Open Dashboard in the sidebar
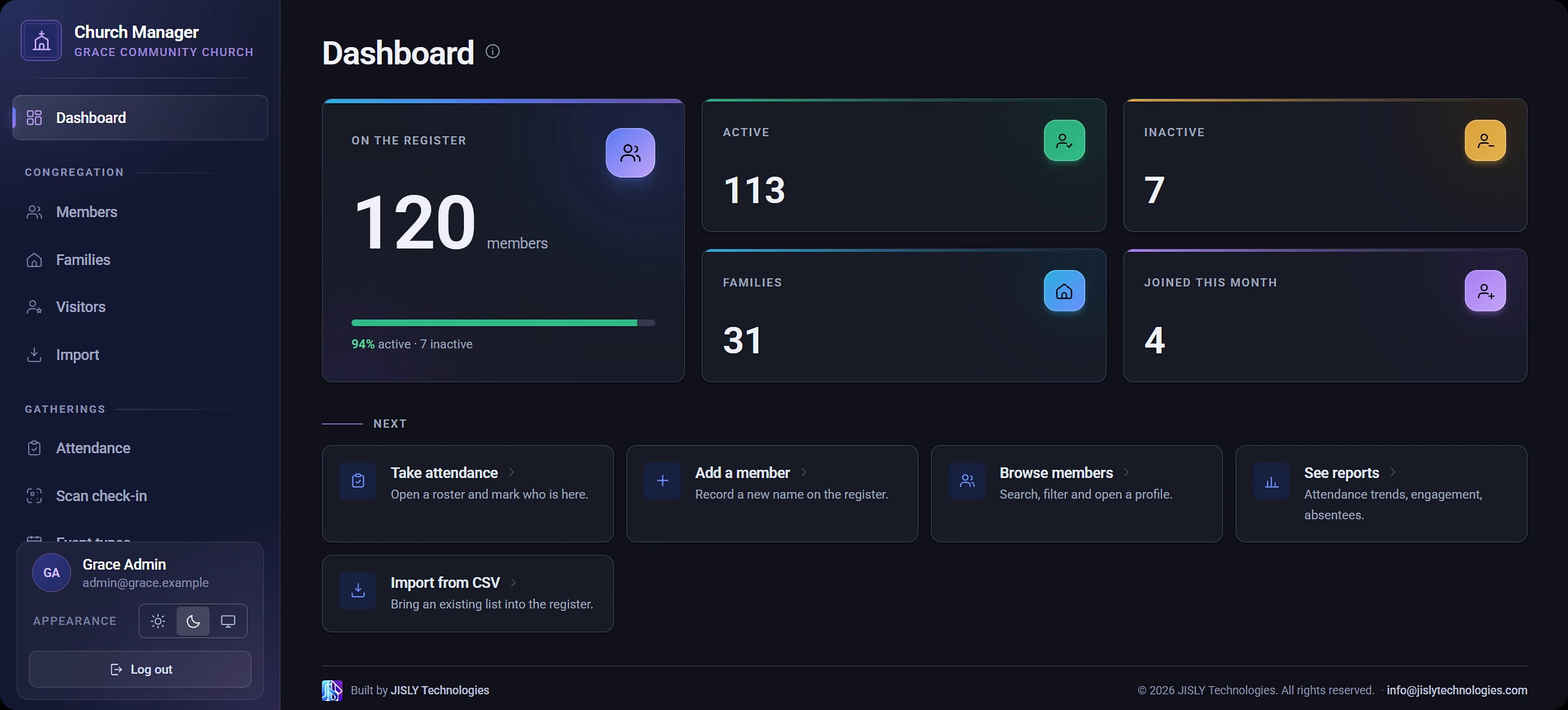The width and height of the screenshot is (1568, 710). click(140, 118)
